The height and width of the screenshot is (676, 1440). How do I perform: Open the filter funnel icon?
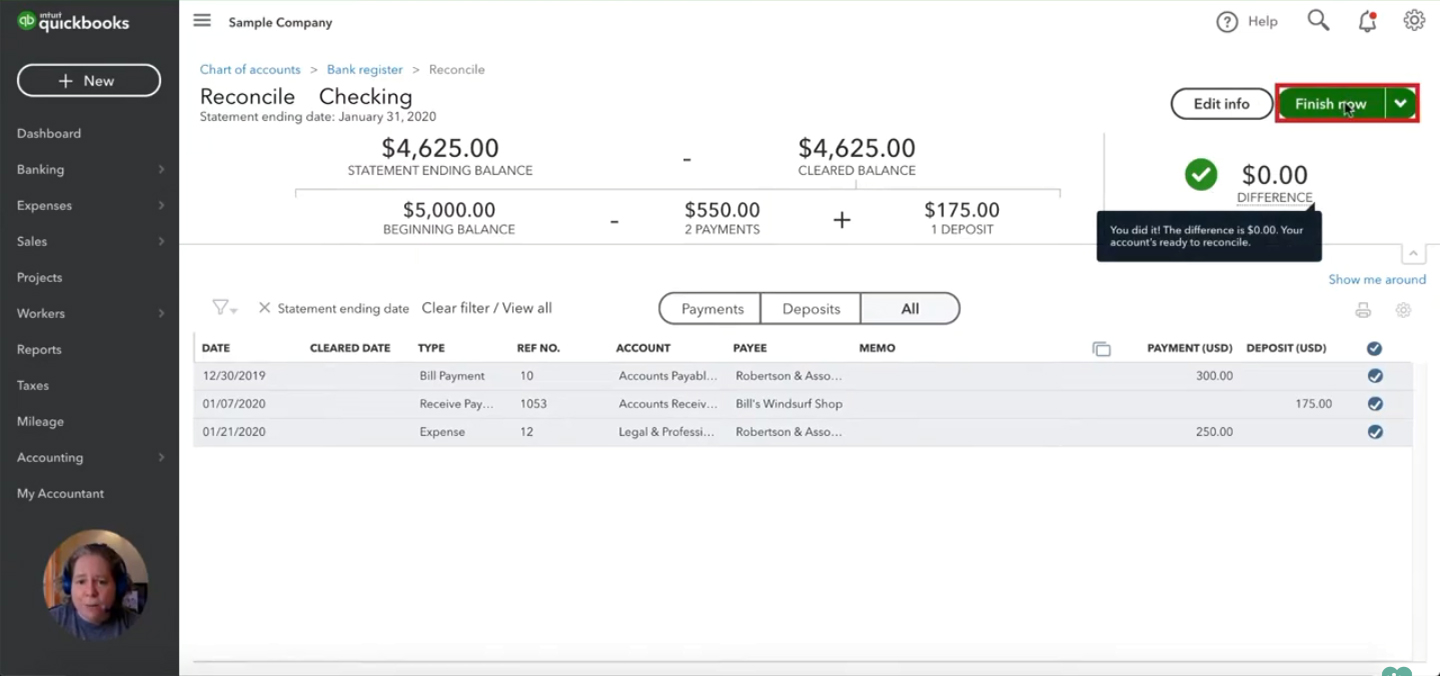224,308
